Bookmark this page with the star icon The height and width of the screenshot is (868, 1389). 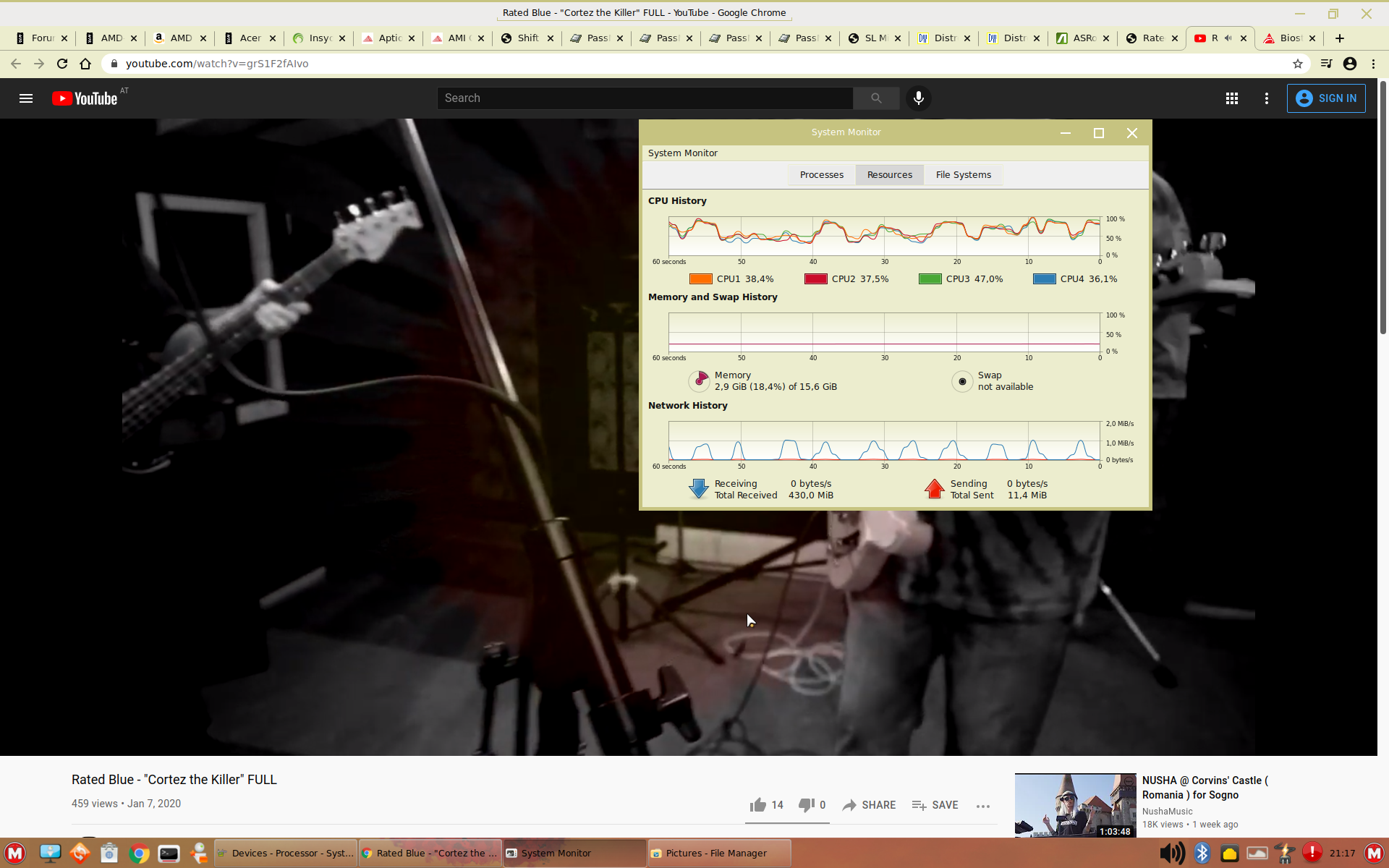click(x=1298, y=64)
